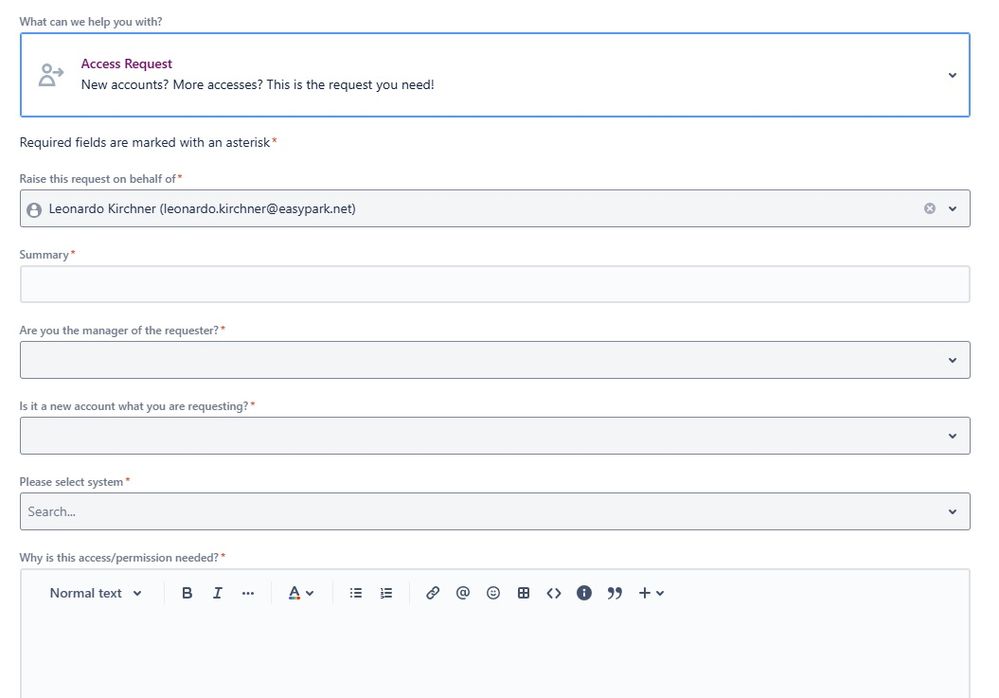Open the 'new account' question dropdown
This screenshot has height=698, width=999.
click(x=495, y=436)
